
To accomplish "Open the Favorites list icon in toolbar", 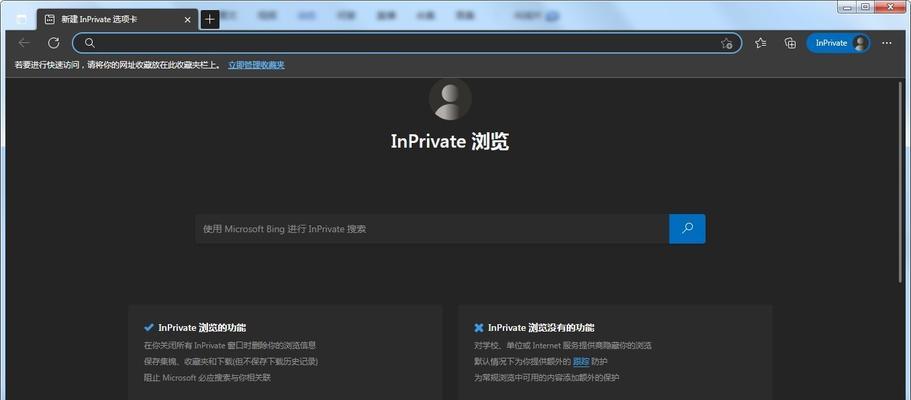I will point(761,43).
